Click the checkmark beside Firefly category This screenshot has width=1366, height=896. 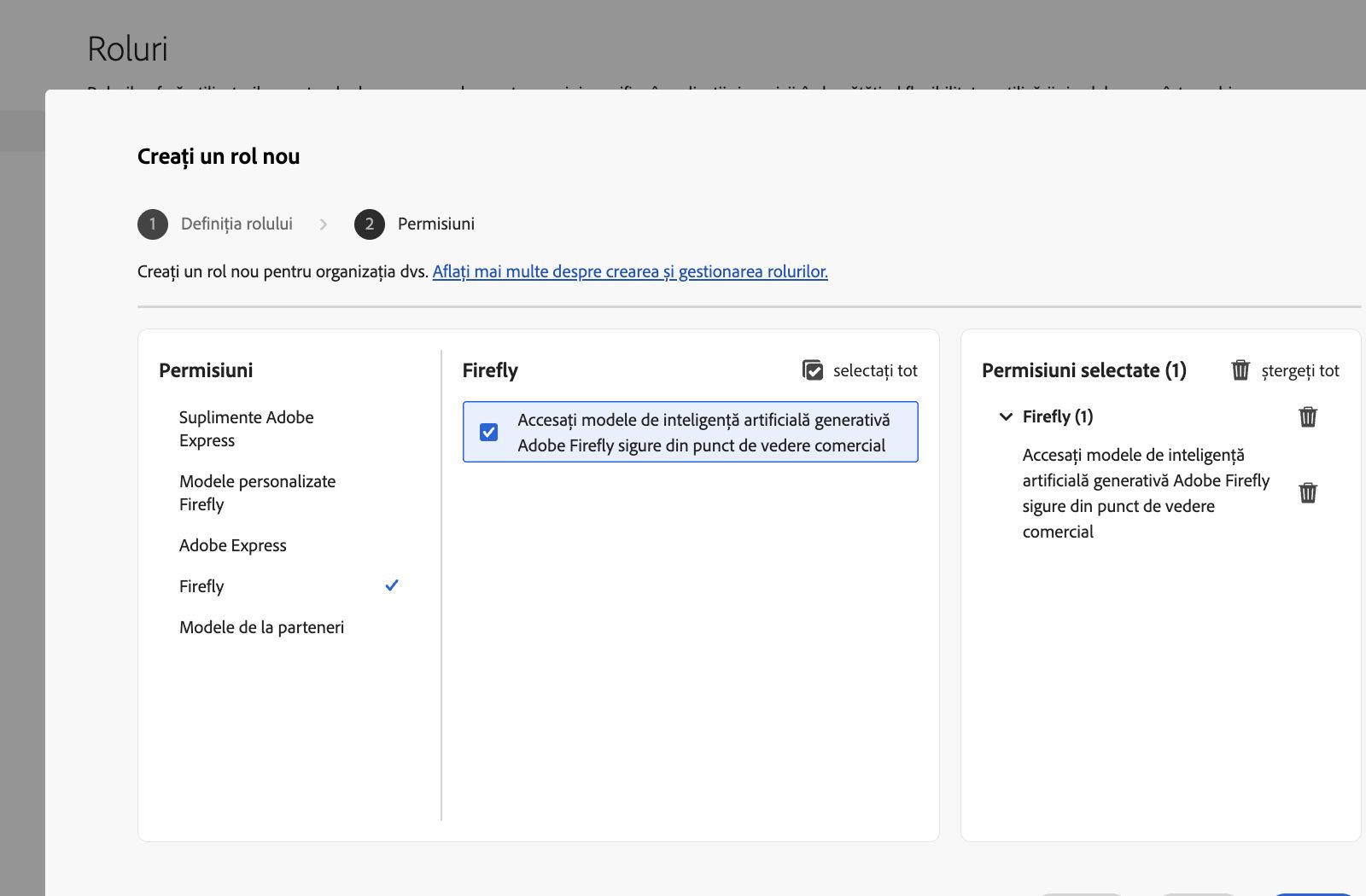click(392, 585)
